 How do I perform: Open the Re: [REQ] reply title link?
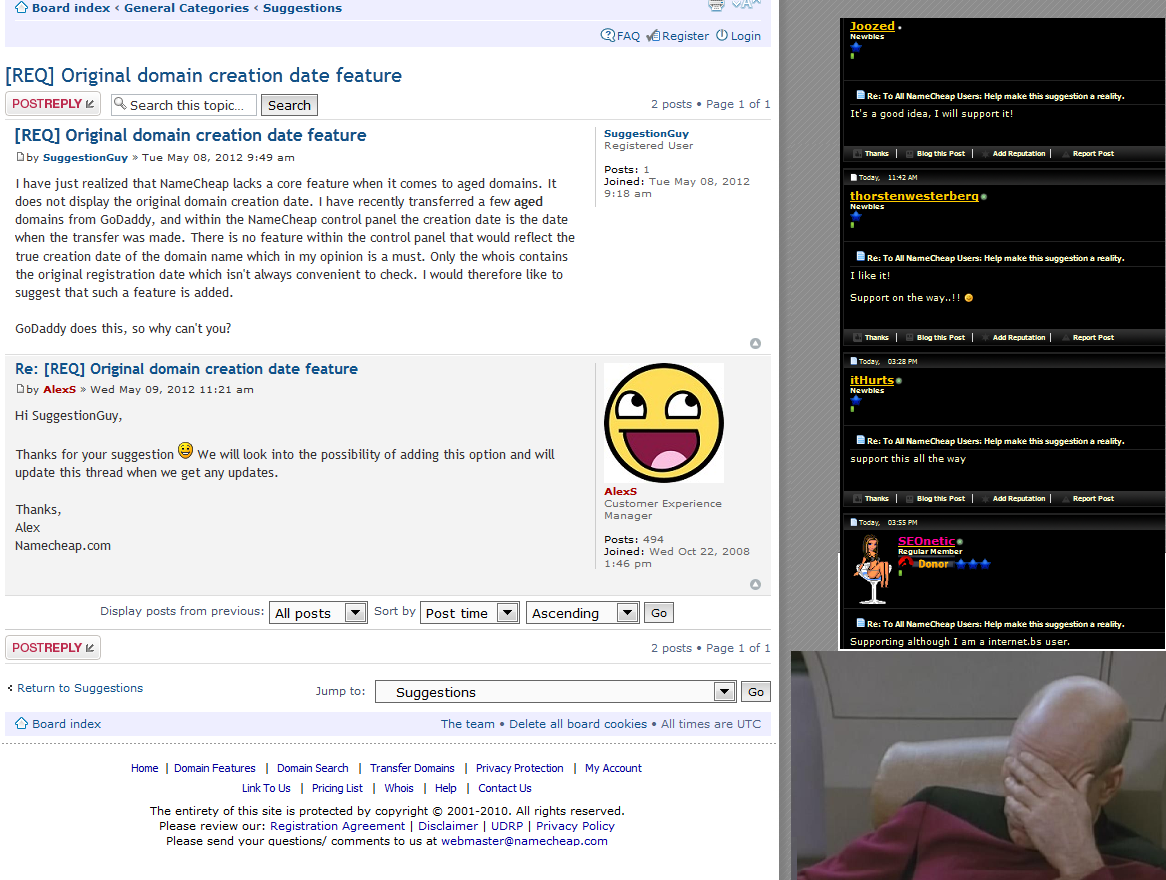(x=186, y=369)
